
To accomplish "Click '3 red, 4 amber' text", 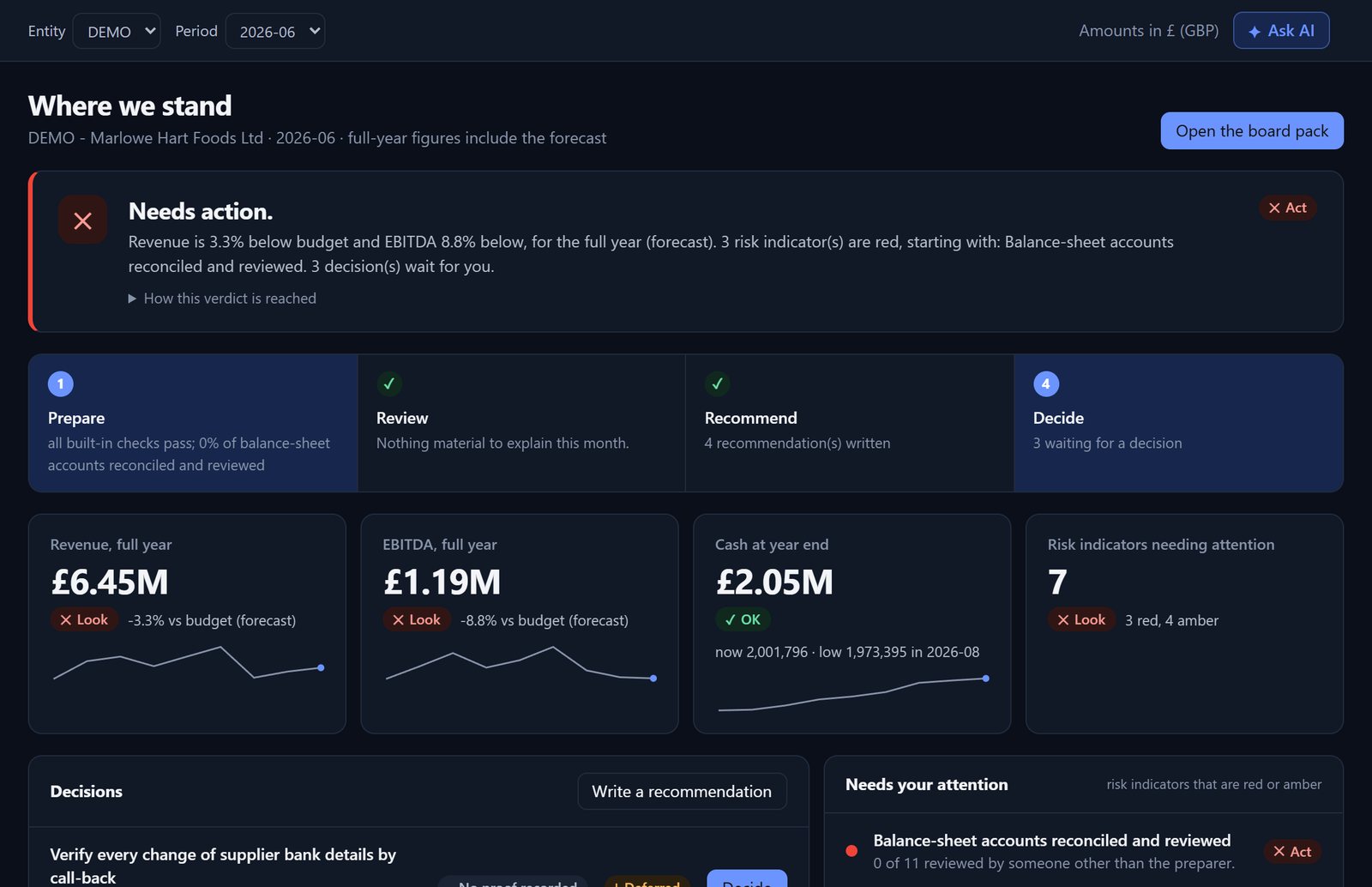I will (1171, 620).
